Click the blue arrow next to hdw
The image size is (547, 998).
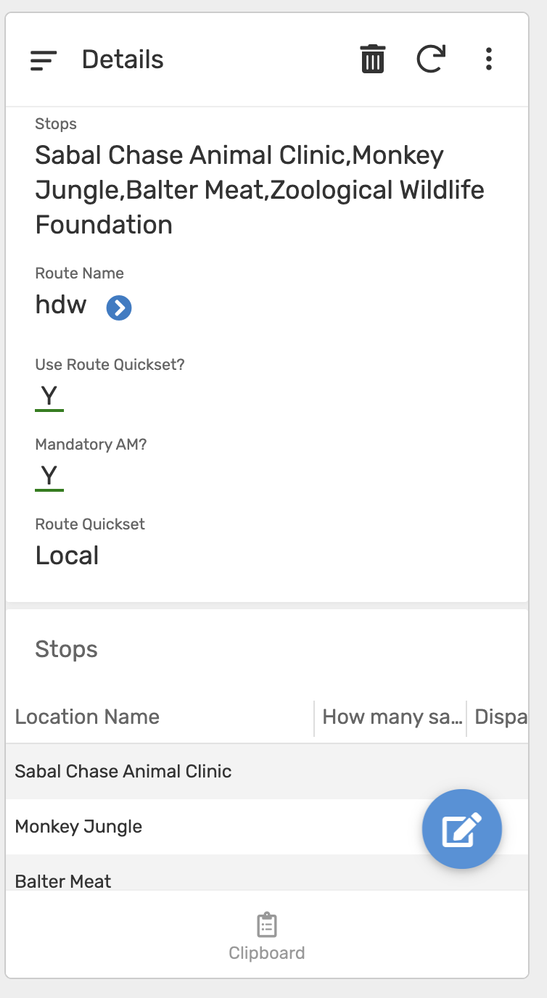118,308
